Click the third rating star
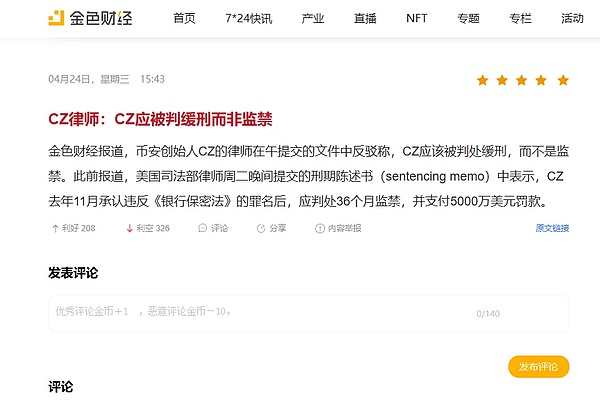Image resolution: width=600 pixels, height=400 pixels. pos(521,80)
